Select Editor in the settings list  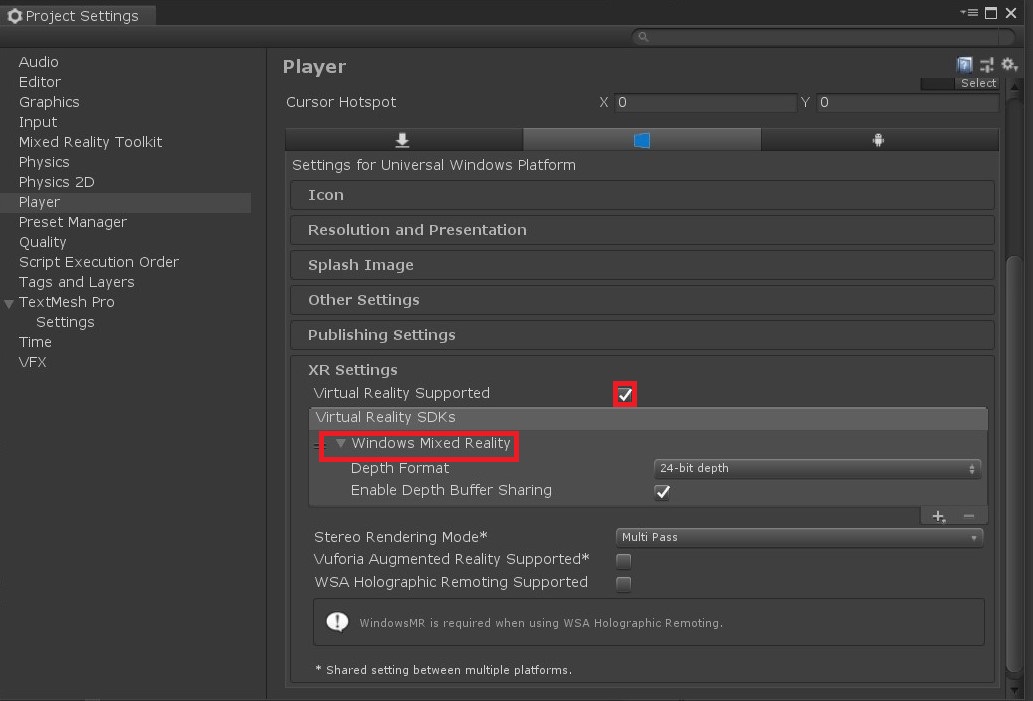pyautogui.click(x=40, y=82)
